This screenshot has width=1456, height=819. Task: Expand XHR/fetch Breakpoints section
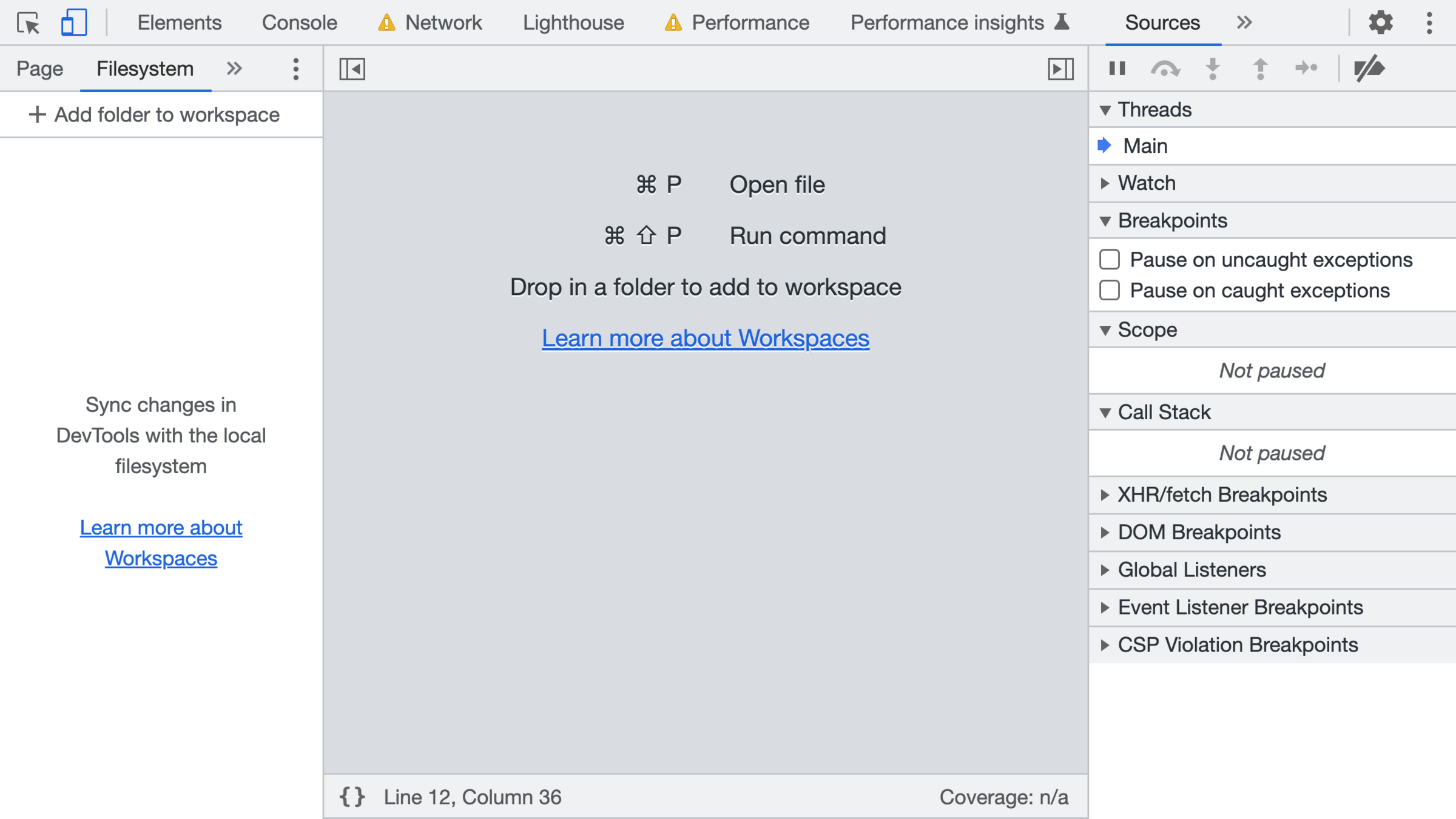pos(1222,495)
